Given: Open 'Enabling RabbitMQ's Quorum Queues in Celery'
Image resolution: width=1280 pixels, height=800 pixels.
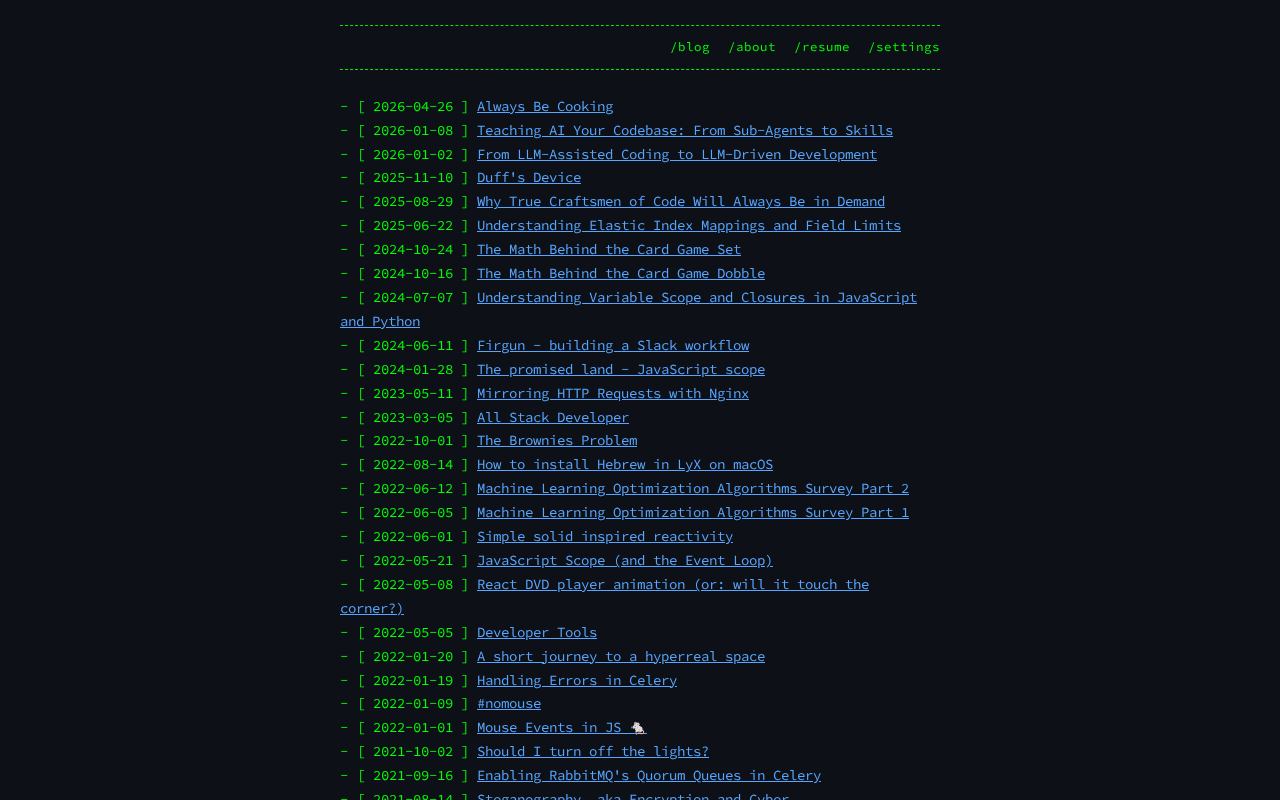Looking at the screenshot, I should point(649,775).
